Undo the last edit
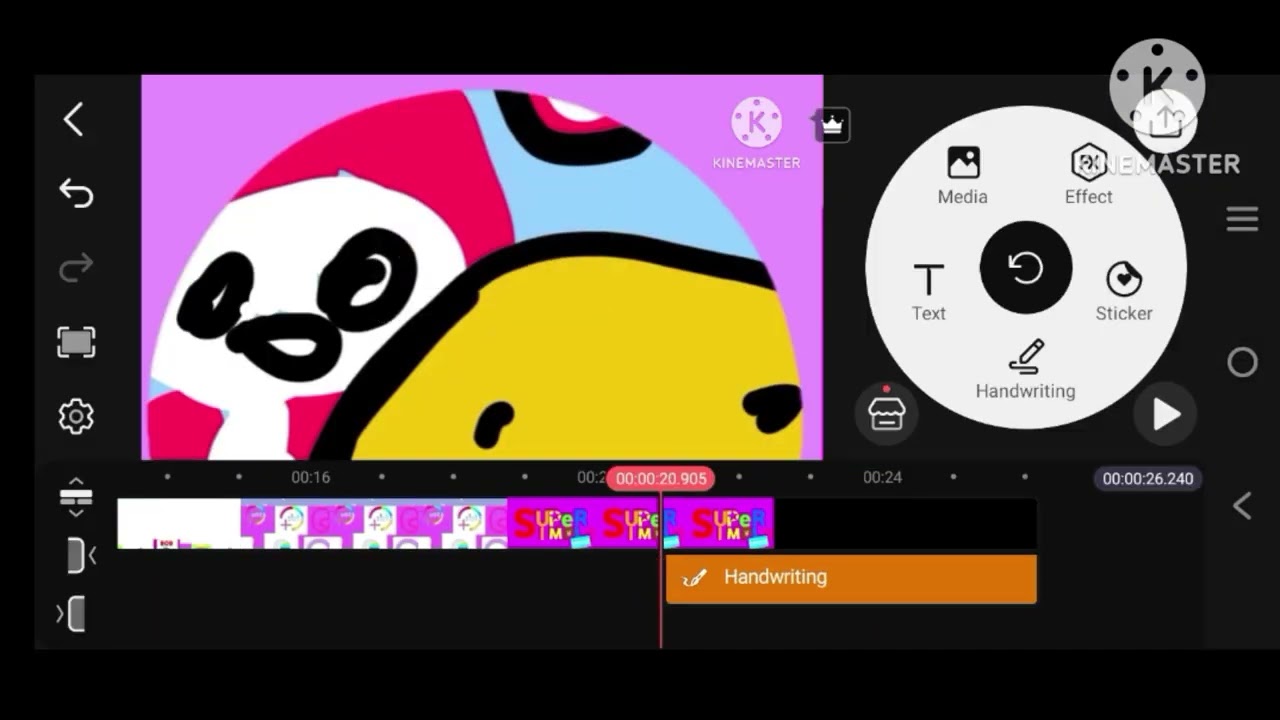The height and width of the screenshot is (720, 1280). (76, 193)
